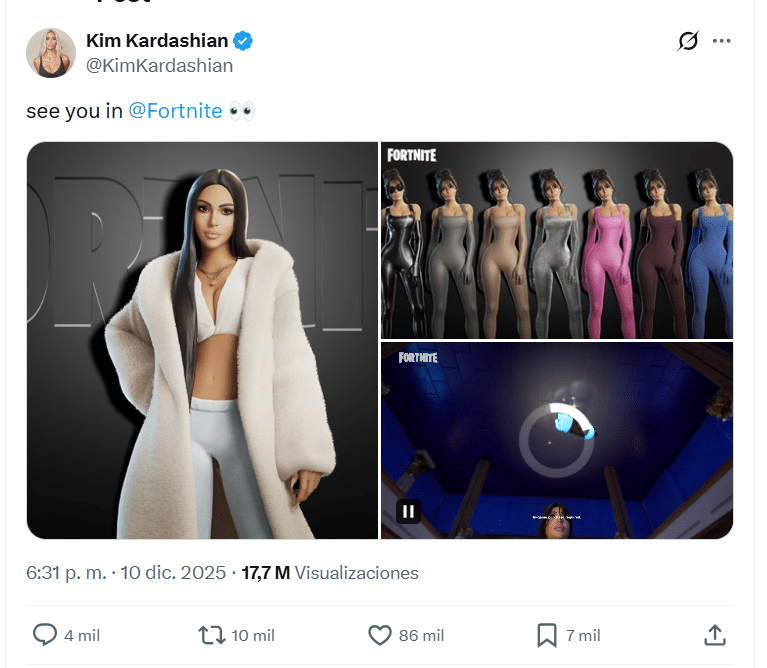Open the seven bodysuit outfits image
The width and height of the screenshot is (767, 668).
coord(557,240)
